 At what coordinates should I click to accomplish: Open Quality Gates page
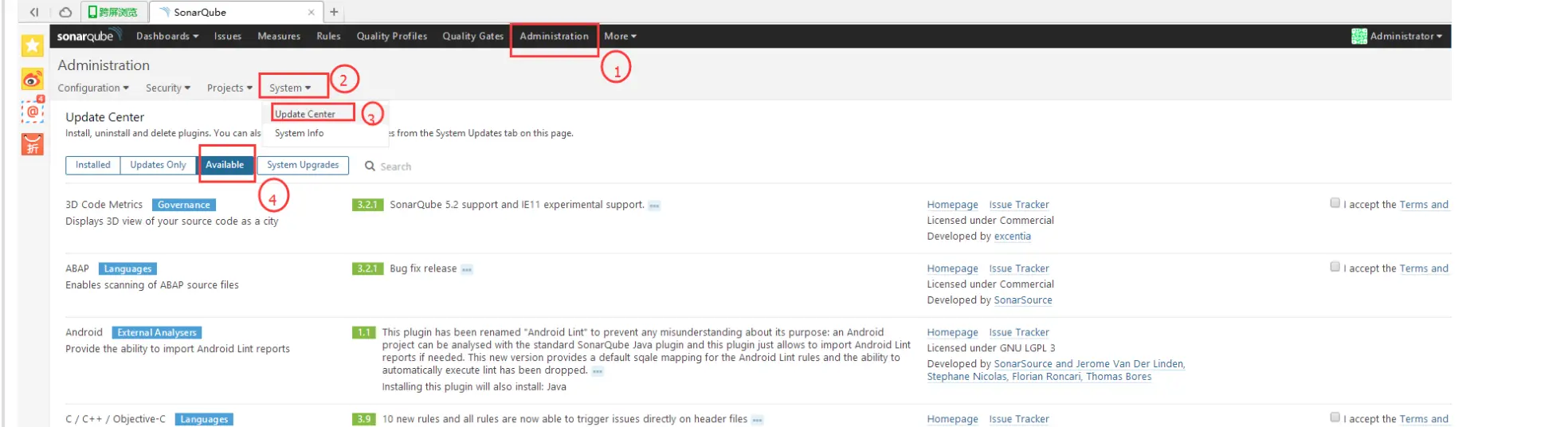click(473, 36)
